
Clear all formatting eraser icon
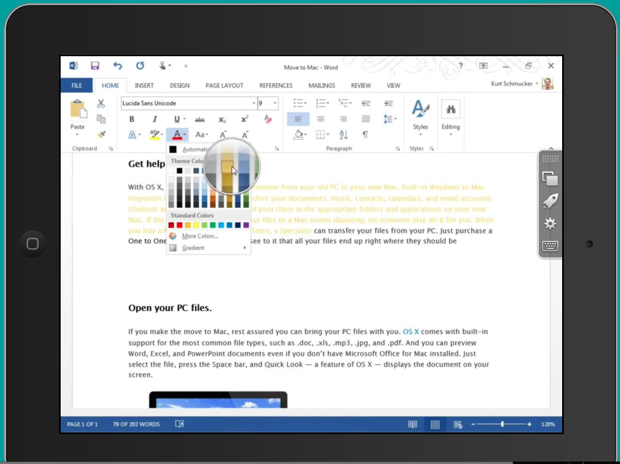[268, 119]
